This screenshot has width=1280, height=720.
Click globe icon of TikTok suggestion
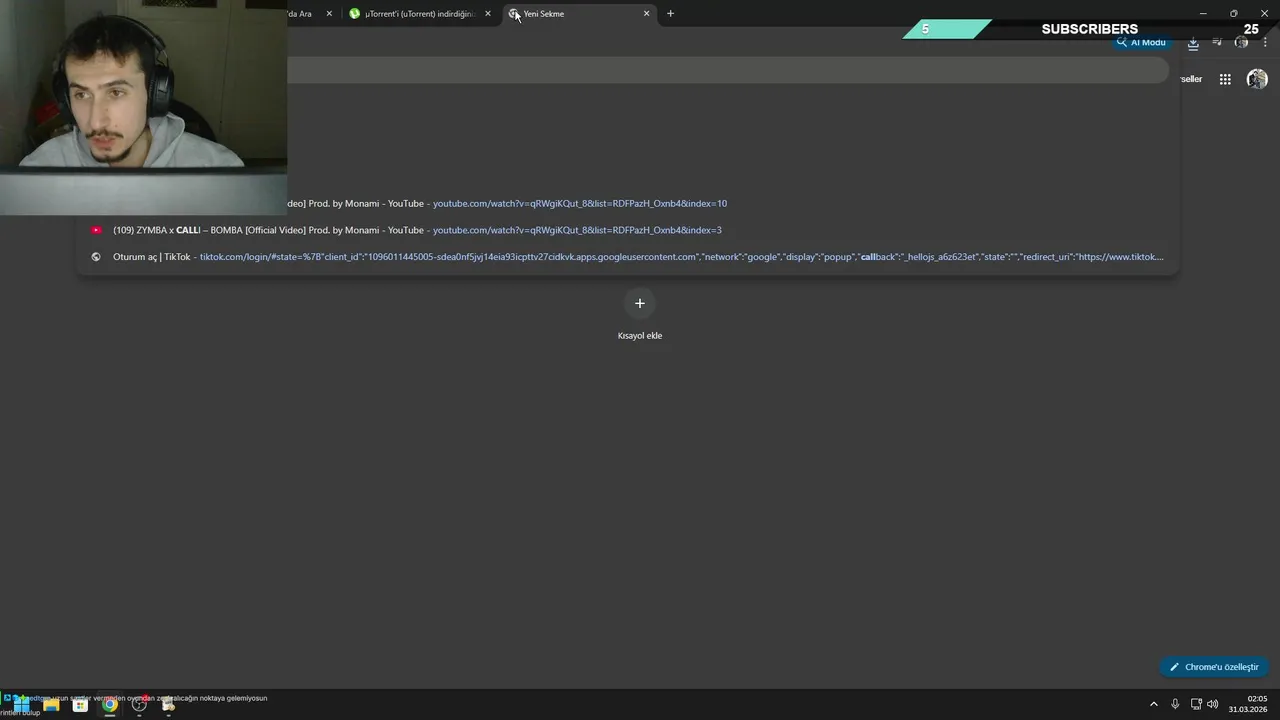[96, 257]
